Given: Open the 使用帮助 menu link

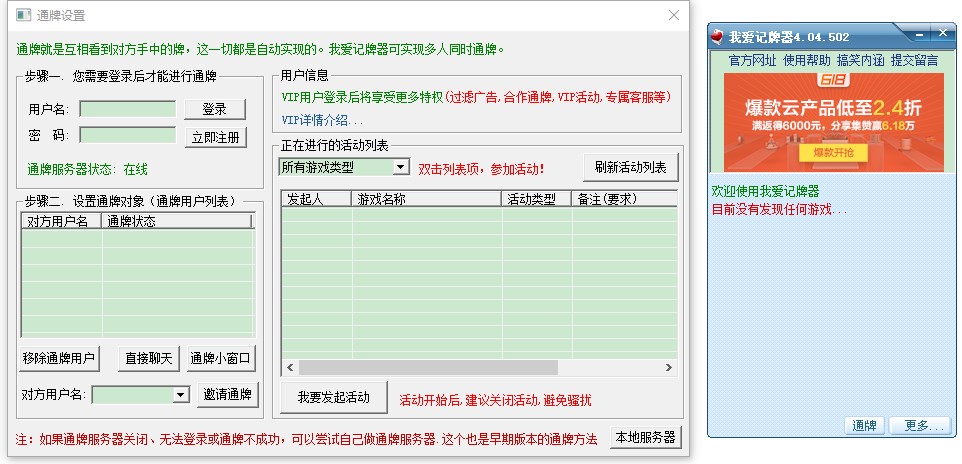Looking at the screenshot, I should coord(806,60).
